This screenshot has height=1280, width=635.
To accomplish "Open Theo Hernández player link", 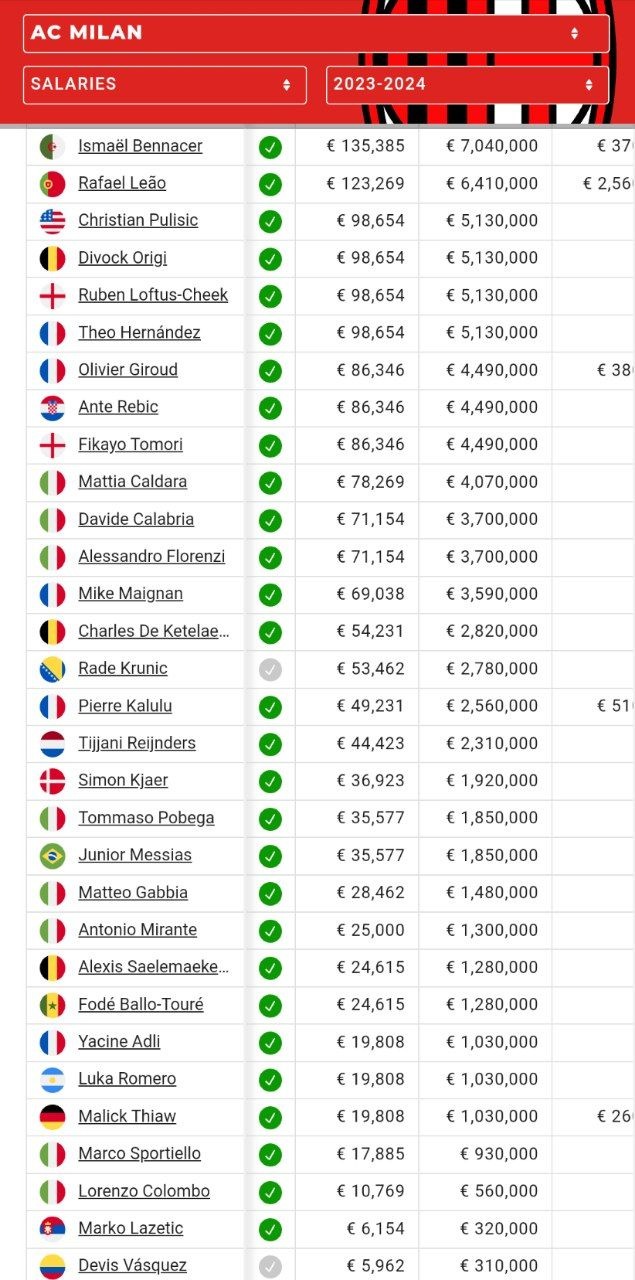I will tap(139, 333).
